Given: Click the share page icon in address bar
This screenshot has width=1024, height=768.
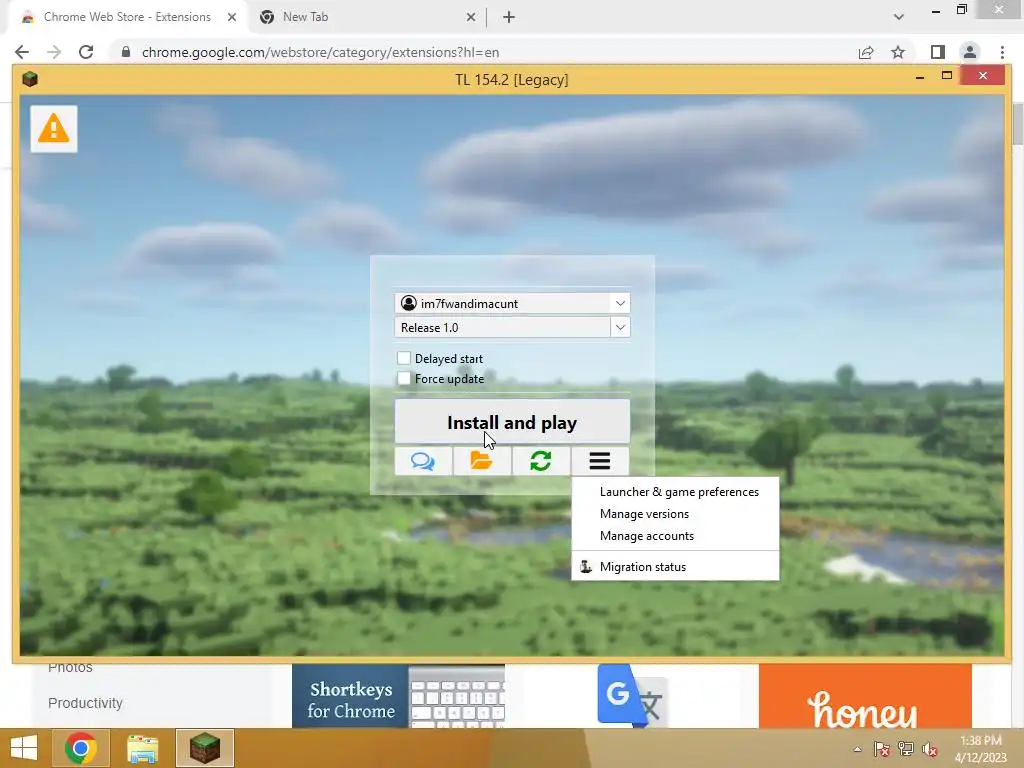Looking at the screenshot, I should click(x=866, y=52).
